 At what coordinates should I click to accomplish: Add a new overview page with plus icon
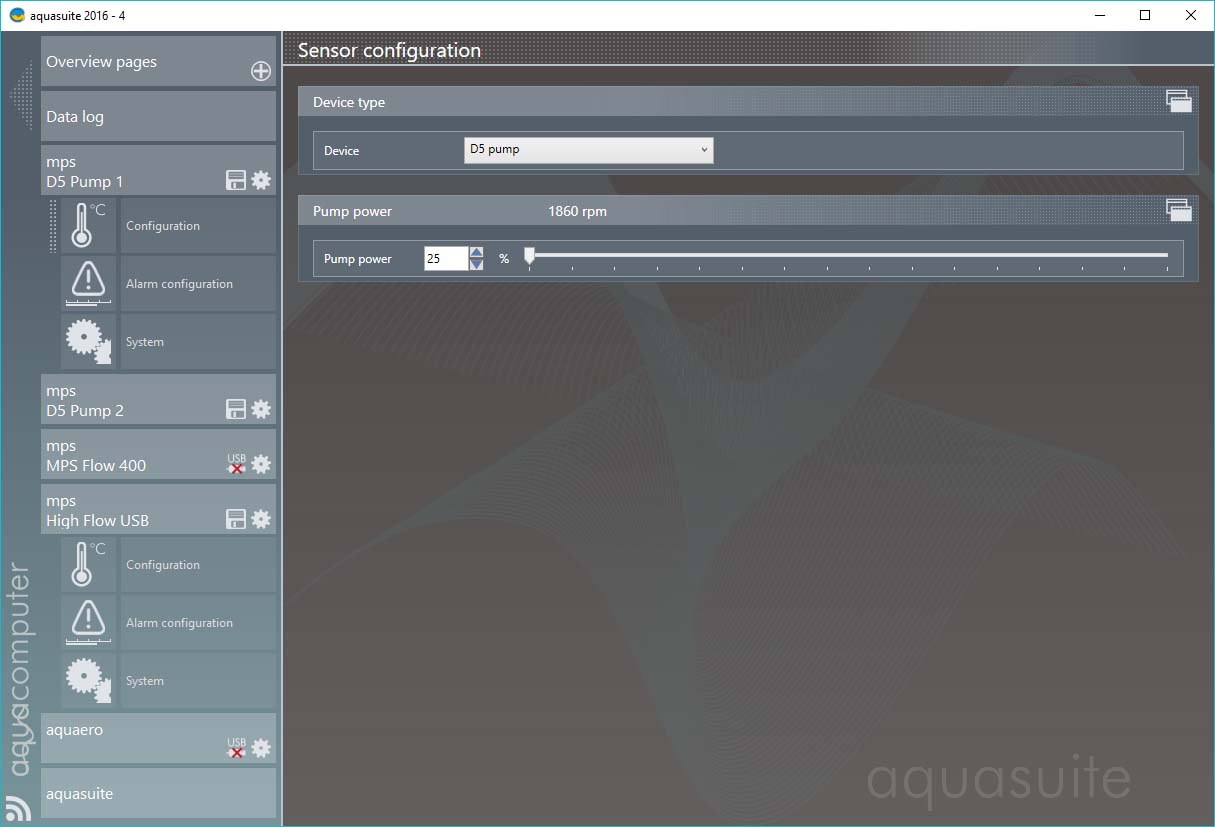[x=260, y=71]
